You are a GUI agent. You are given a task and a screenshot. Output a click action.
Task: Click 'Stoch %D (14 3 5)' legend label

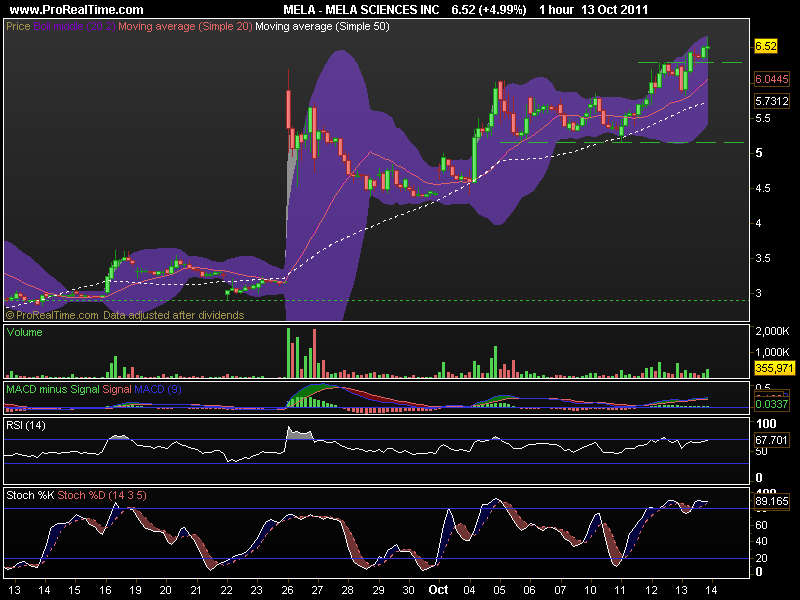click(x=102, y=495)
